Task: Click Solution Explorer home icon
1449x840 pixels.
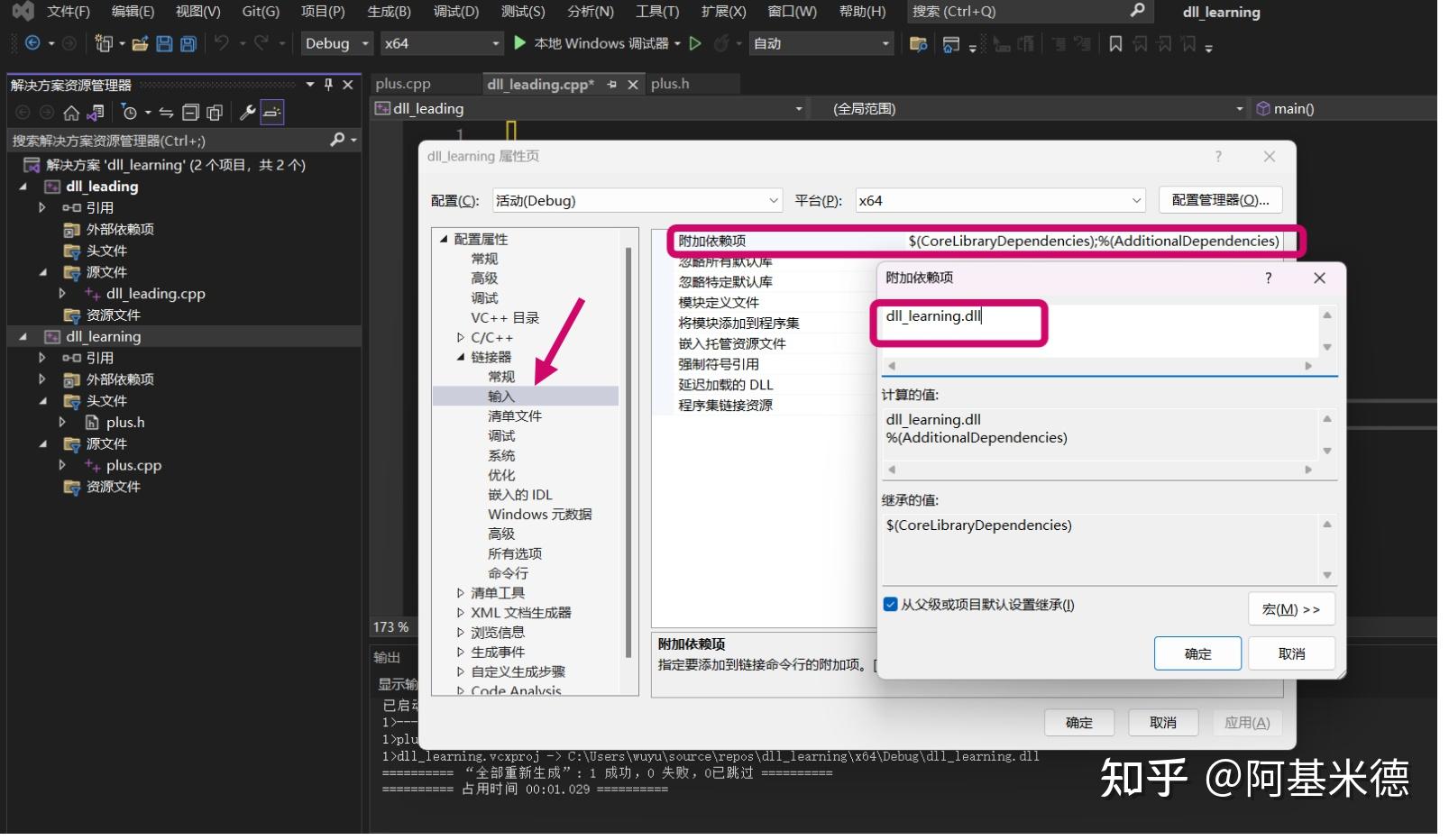Action: [x=71, y=113]
